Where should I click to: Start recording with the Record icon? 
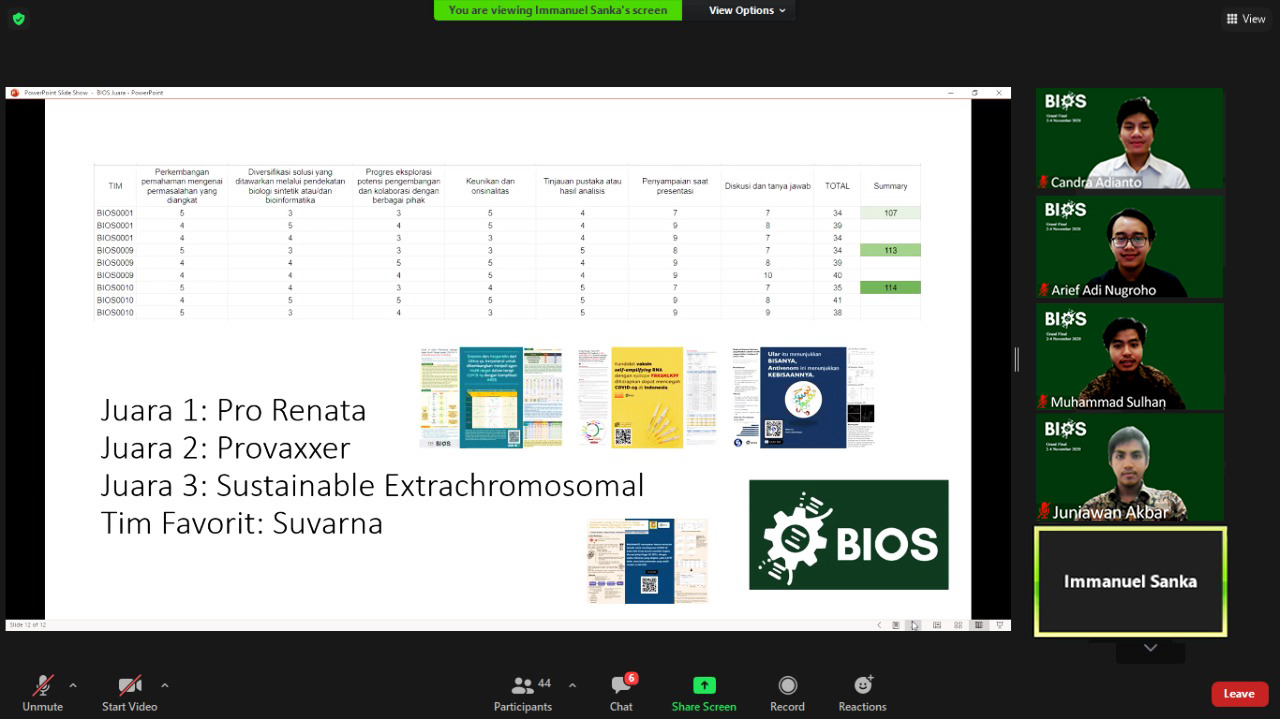[787, 692]
